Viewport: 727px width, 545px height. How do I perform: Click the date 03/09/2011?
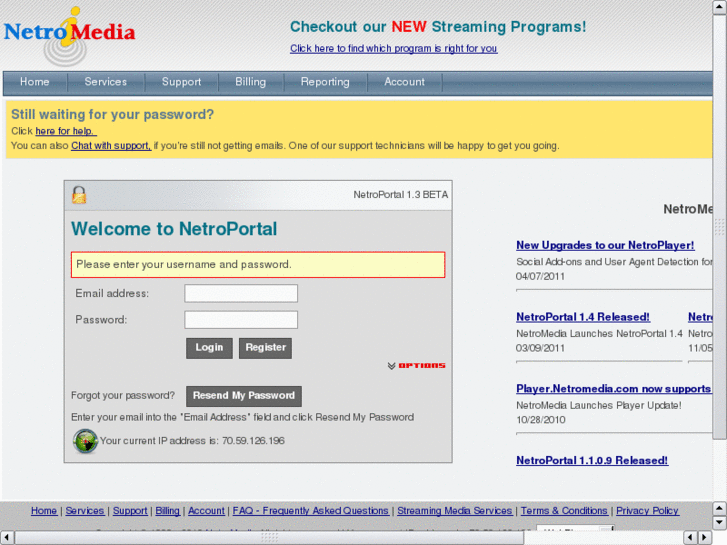pyautogui.click(x=541, y=348)
